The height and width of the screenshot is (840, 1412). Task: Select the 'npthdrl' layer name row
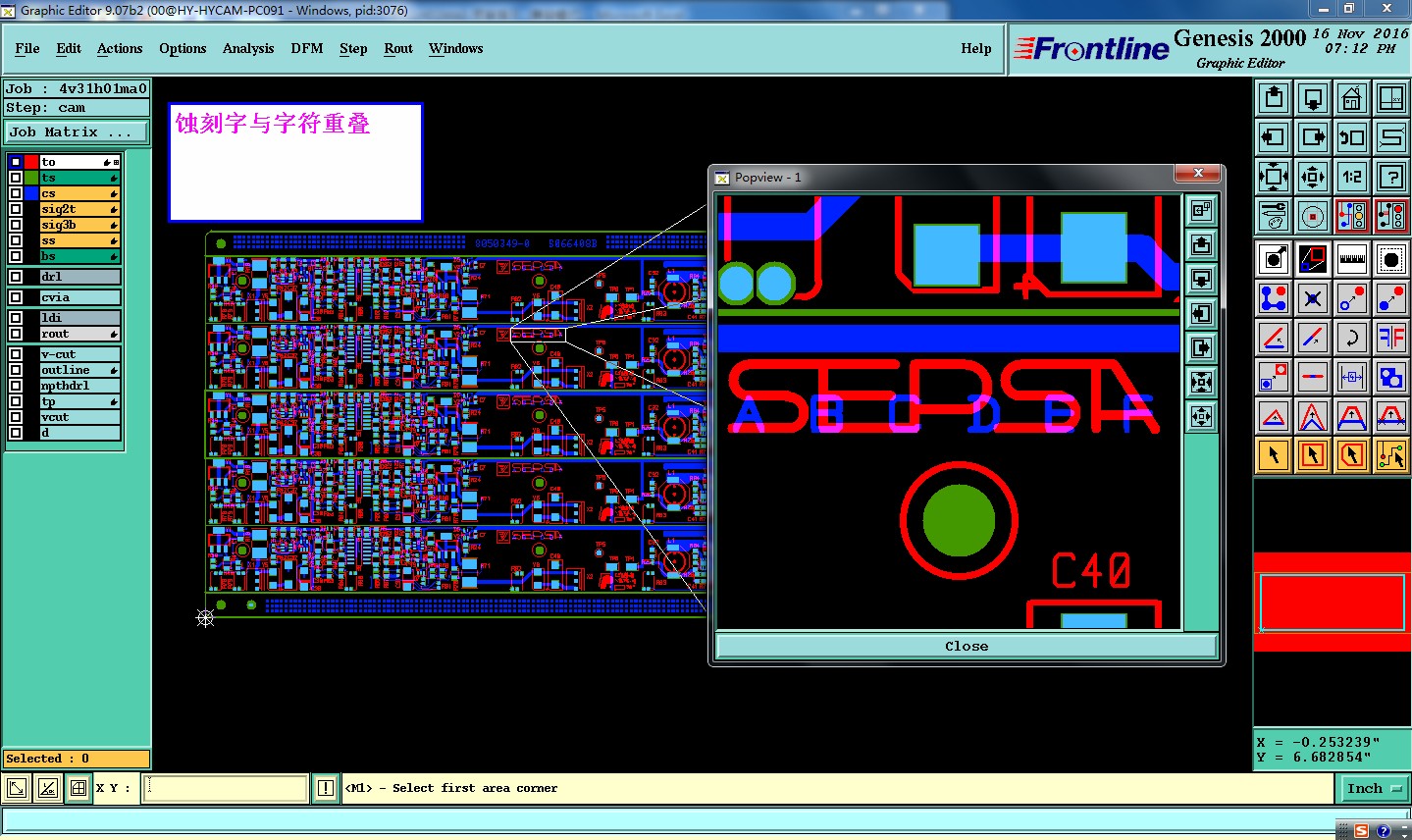click(x=79, y=386)
